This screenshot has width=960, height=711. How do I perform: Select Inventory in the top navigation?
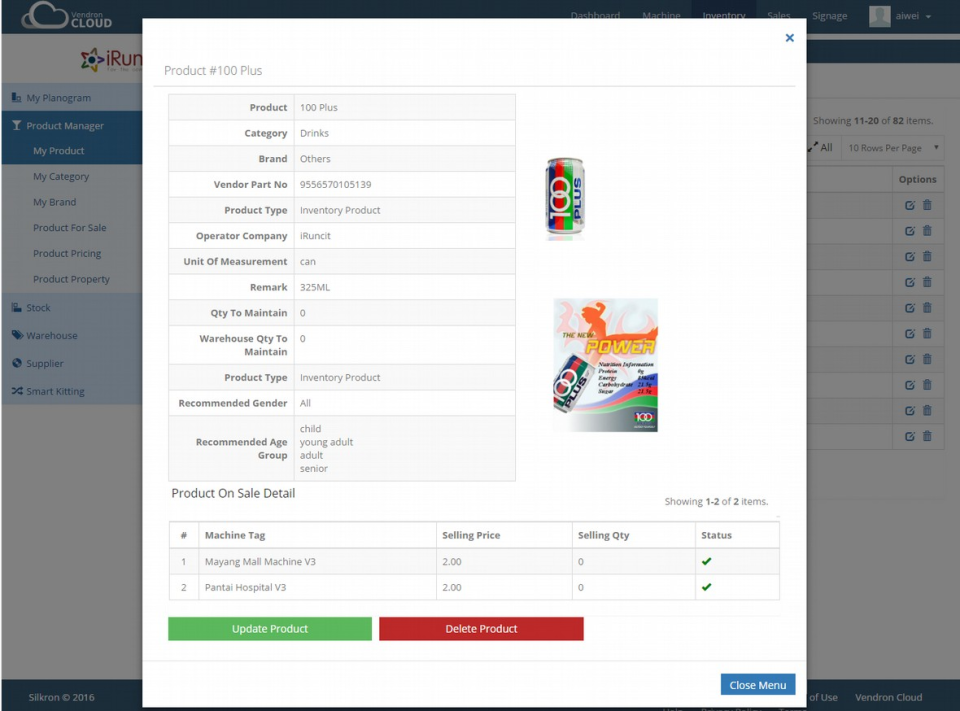click(x=723, y=16)
